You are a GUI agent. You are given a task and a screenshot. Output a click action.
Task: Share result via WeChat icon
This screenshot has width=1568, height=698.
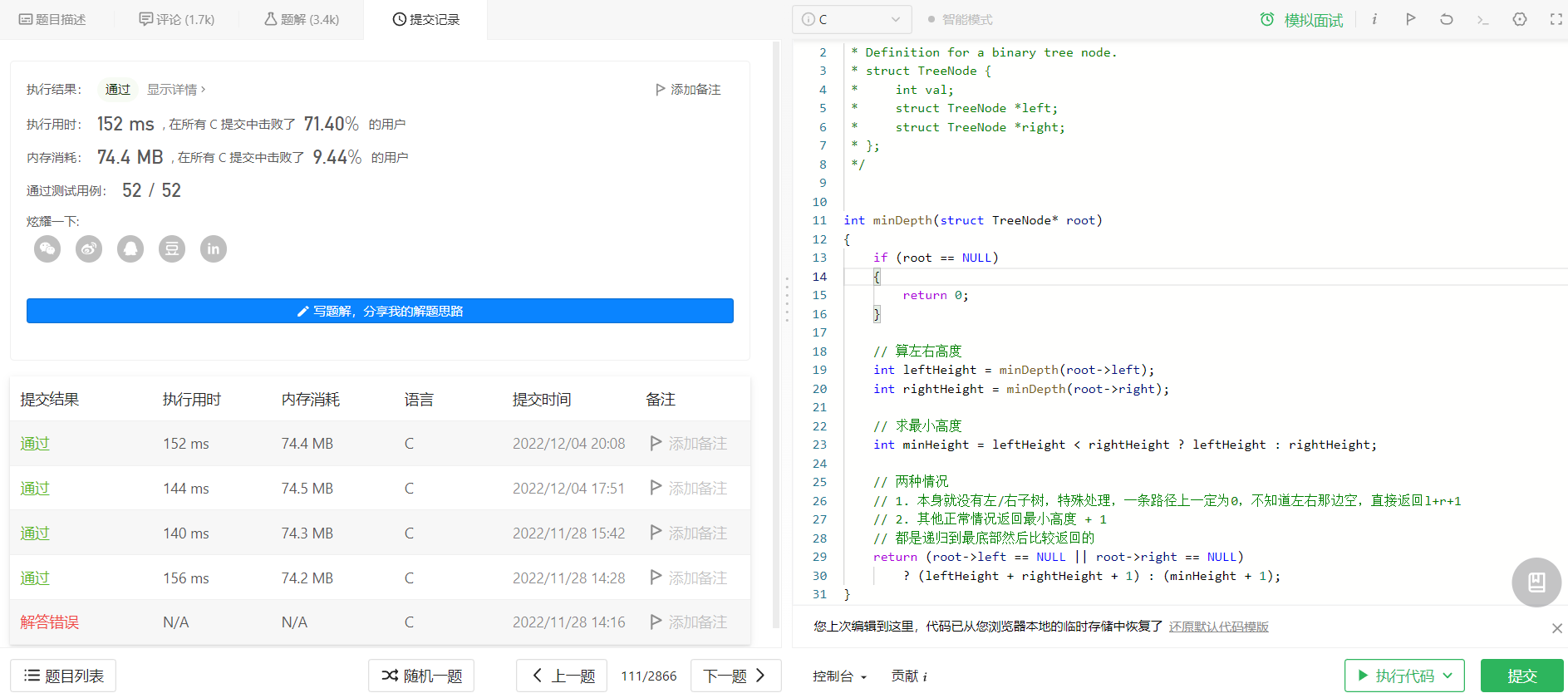coord(47,248)
